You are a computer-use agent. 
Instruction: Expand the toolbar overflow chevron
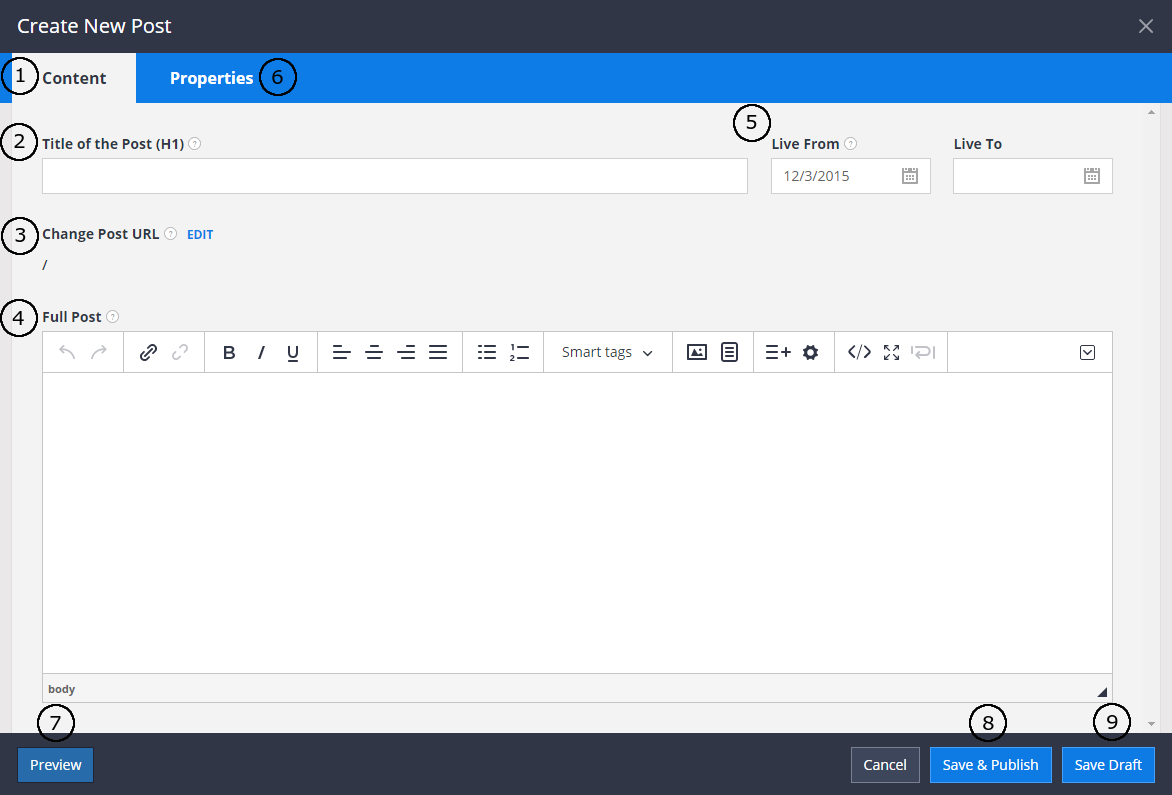click(x=1087, y=351)
